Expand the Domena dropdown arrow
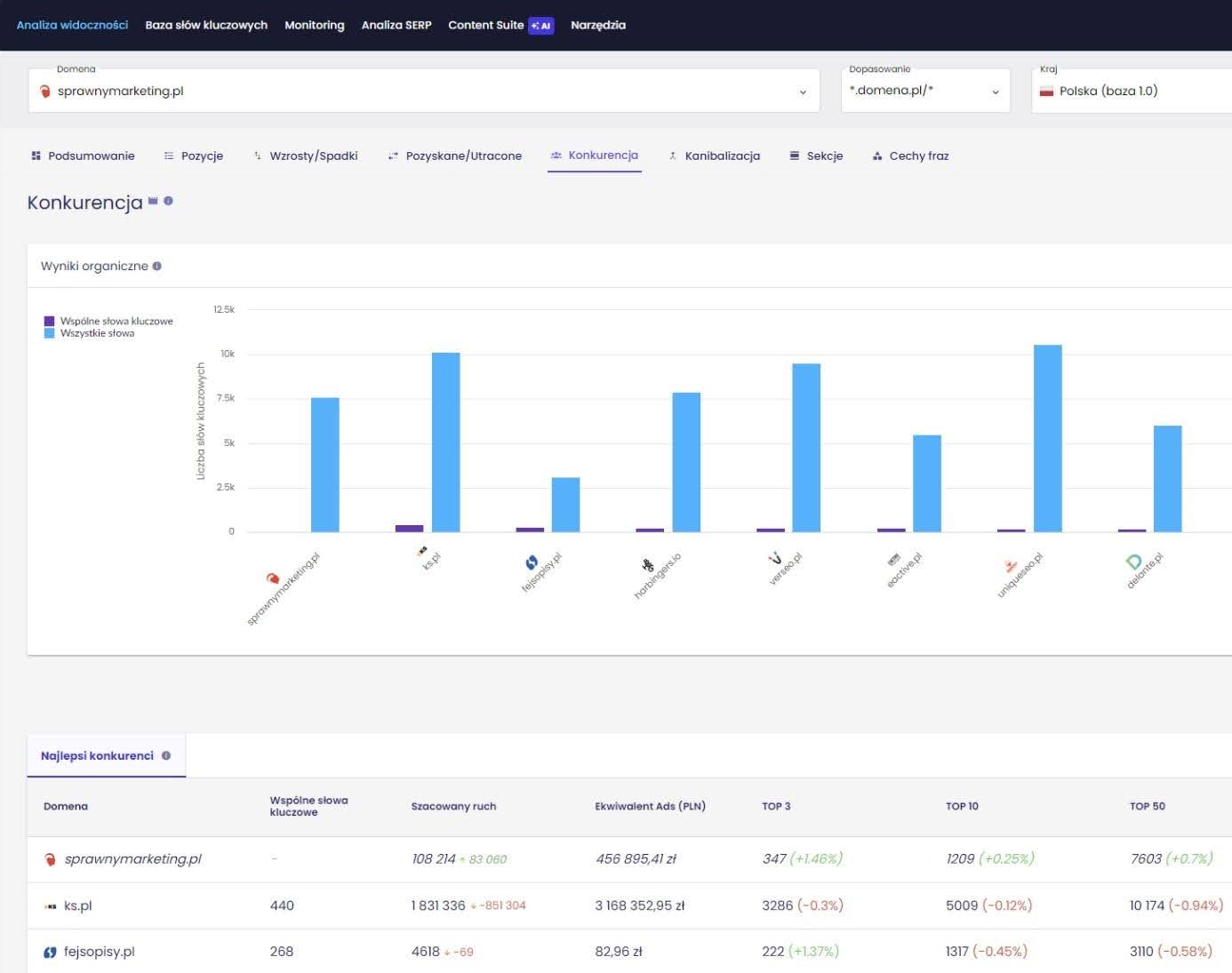The image size is (1232, 973). click(x=803, y=92)
